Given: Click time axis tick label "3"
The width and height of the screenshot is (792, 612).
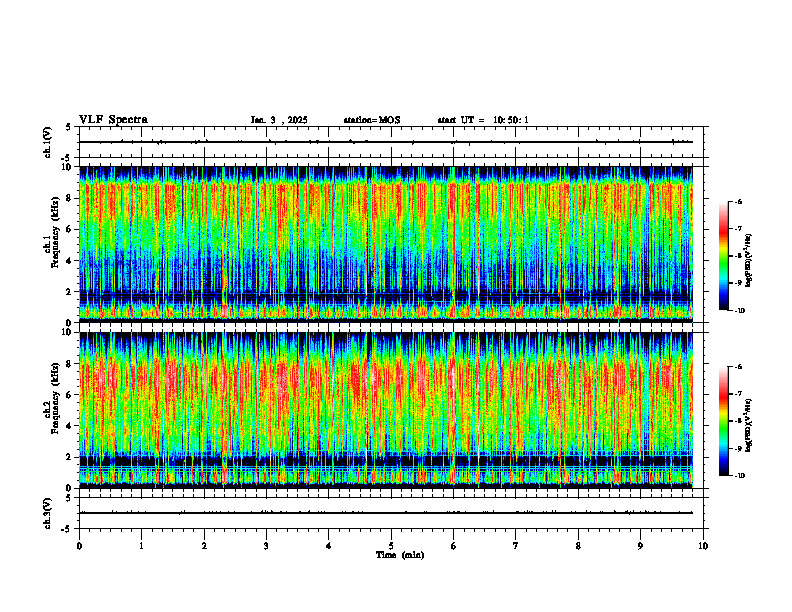Looking at the screenshot, I should point(266,546).
